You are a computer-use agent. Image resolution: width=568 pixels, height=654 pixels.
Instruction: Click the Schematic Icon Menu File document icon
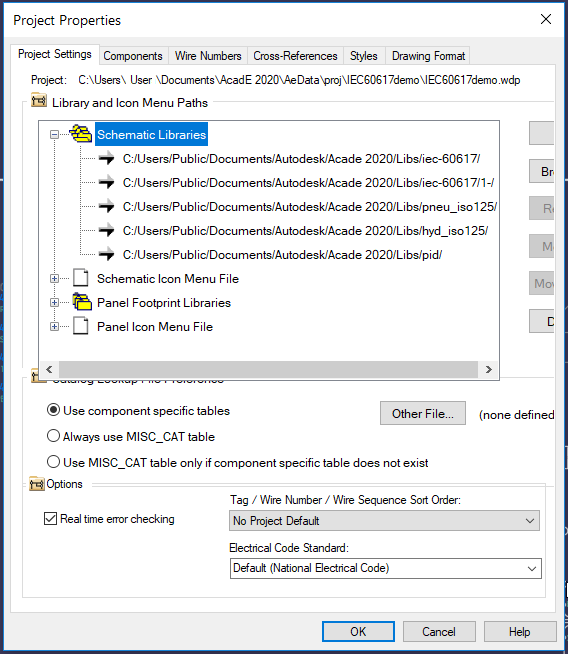[80, 278]
